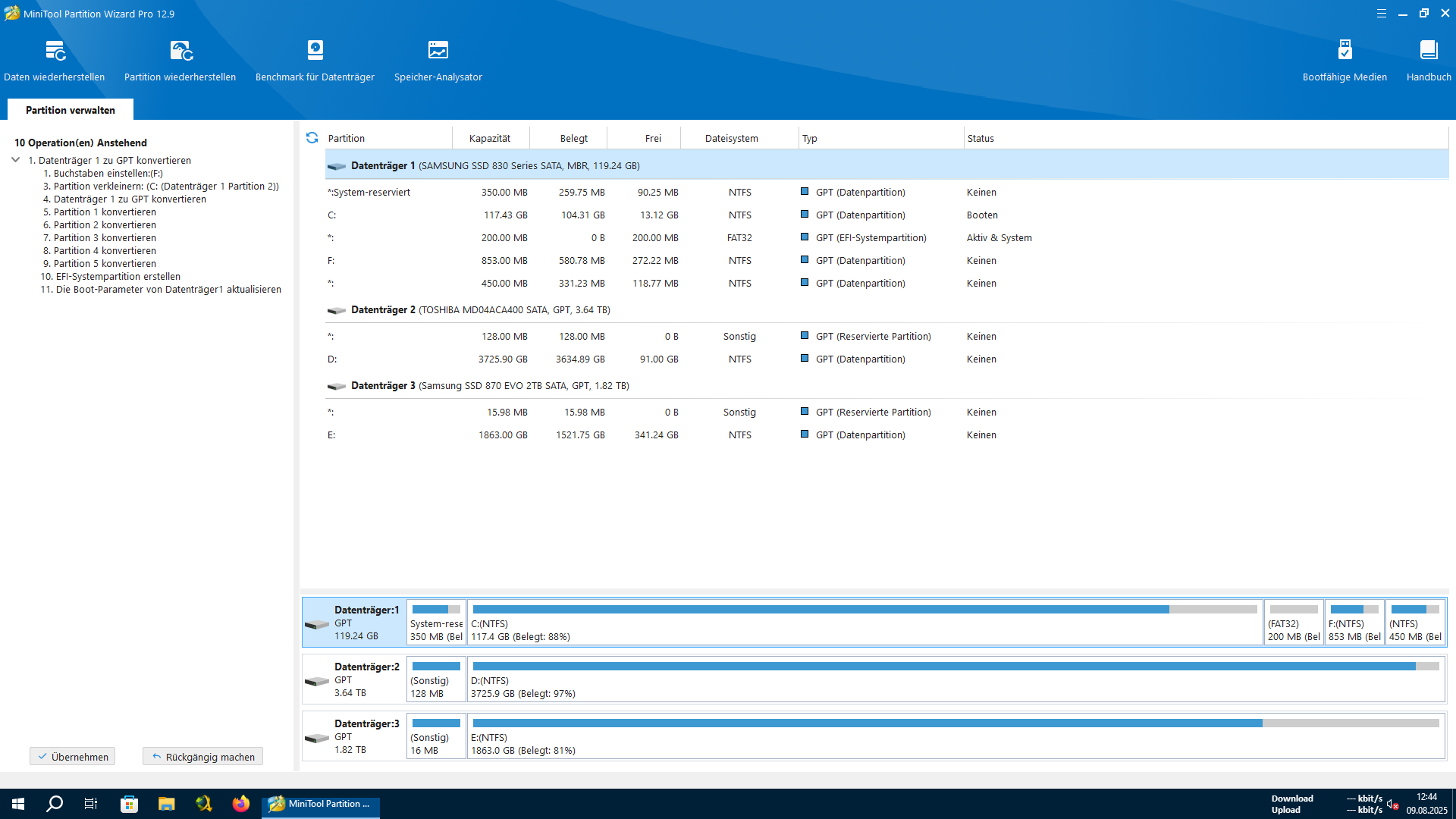Sort by Kapazität column header
Viewport: 1456px width, 819px height.
490,138
